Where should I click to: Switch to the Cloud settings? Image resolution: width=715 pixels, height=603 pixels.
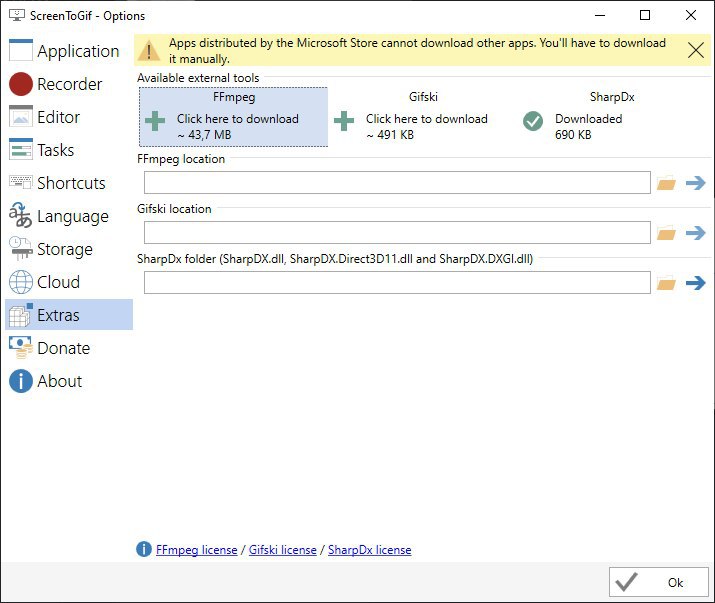[x=69, y=282]
